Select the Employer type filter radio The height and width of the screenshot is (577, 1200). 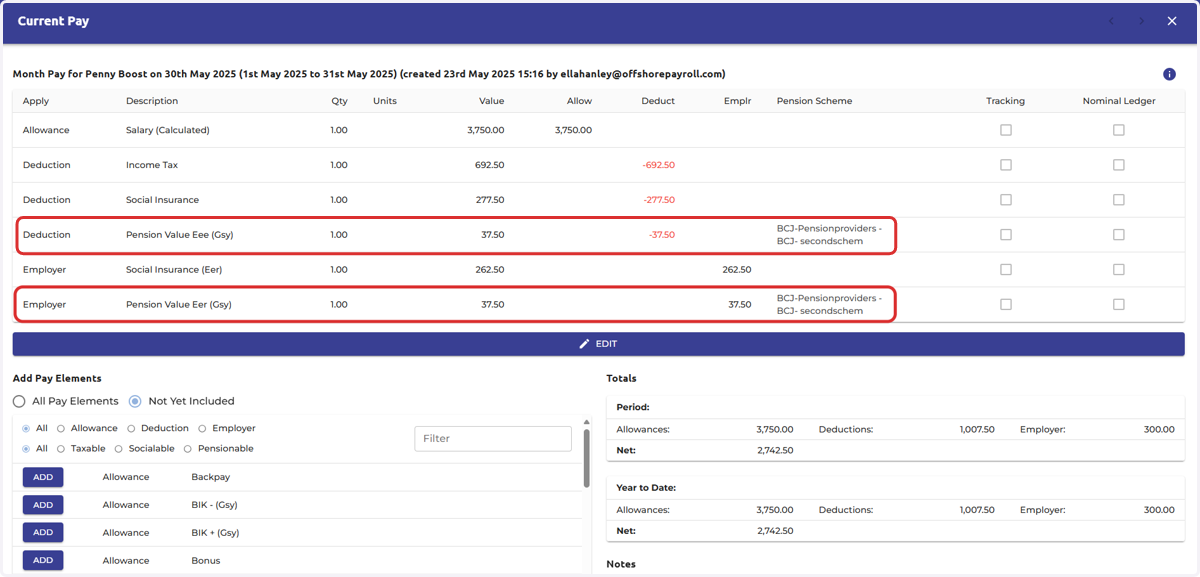click(x=203, y=428)
